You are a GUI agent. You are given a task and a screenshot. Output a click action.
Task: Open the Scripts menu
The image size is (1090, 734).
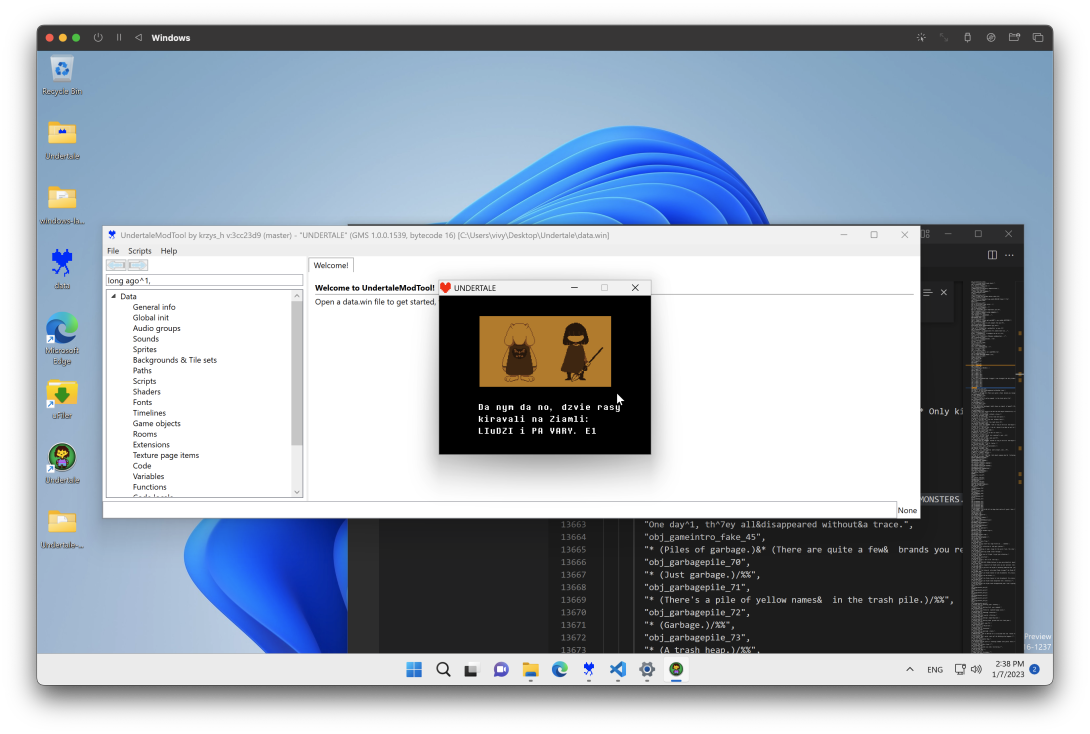140,251
